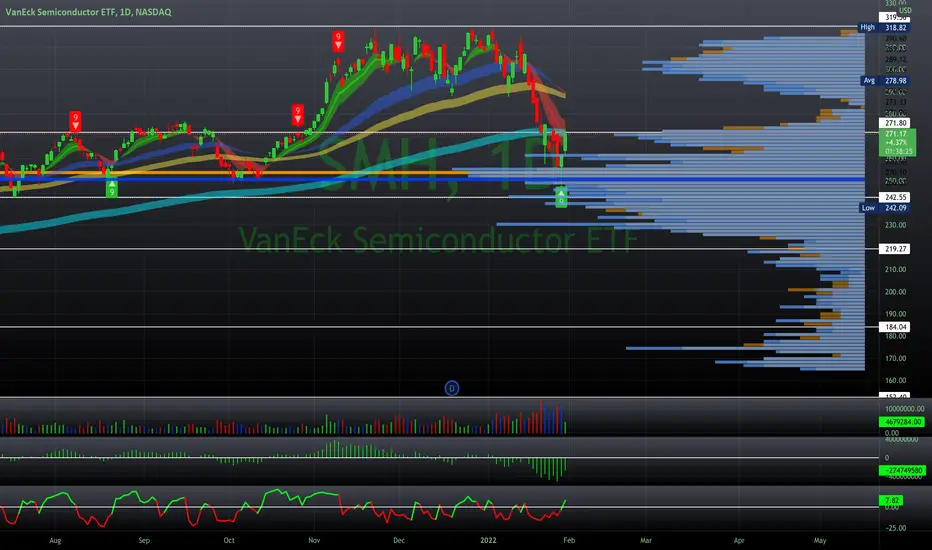
Task: Click the 10000000.00 volume axis label
Action: pos(904,408)
